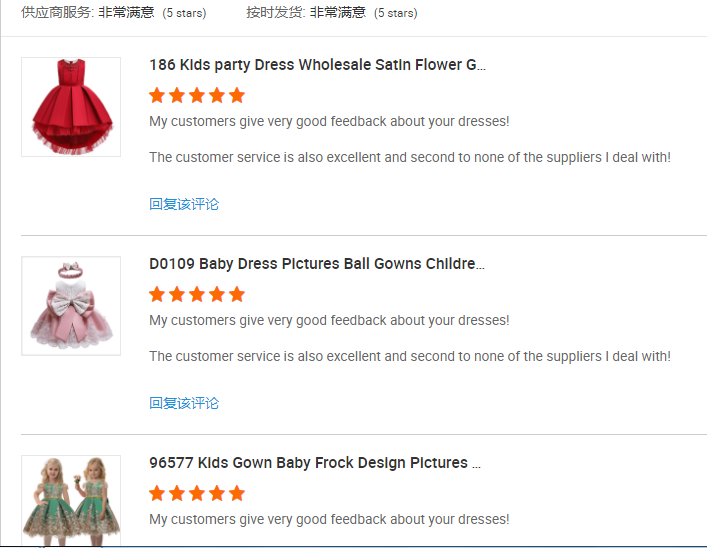The image size is (707, 548).
Task: Click first star of the red dress rating
Action: tap(157, 96)
